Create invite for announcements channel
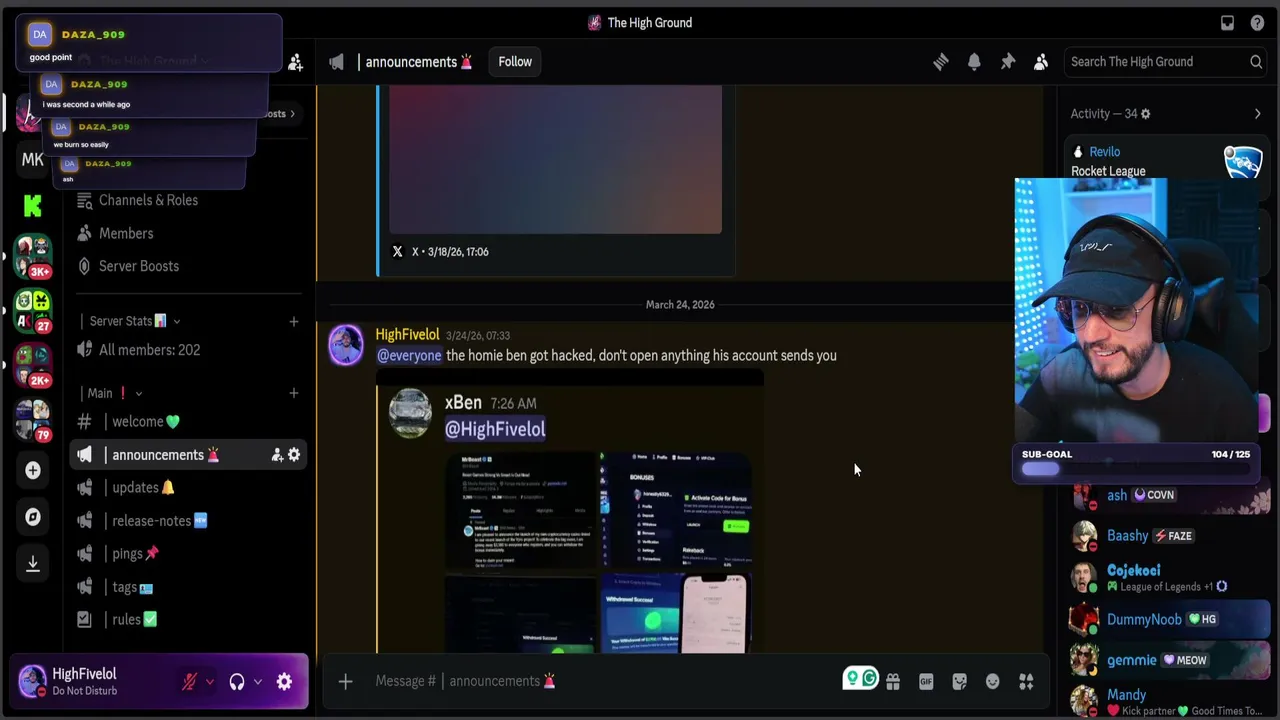 click(277, 455)
